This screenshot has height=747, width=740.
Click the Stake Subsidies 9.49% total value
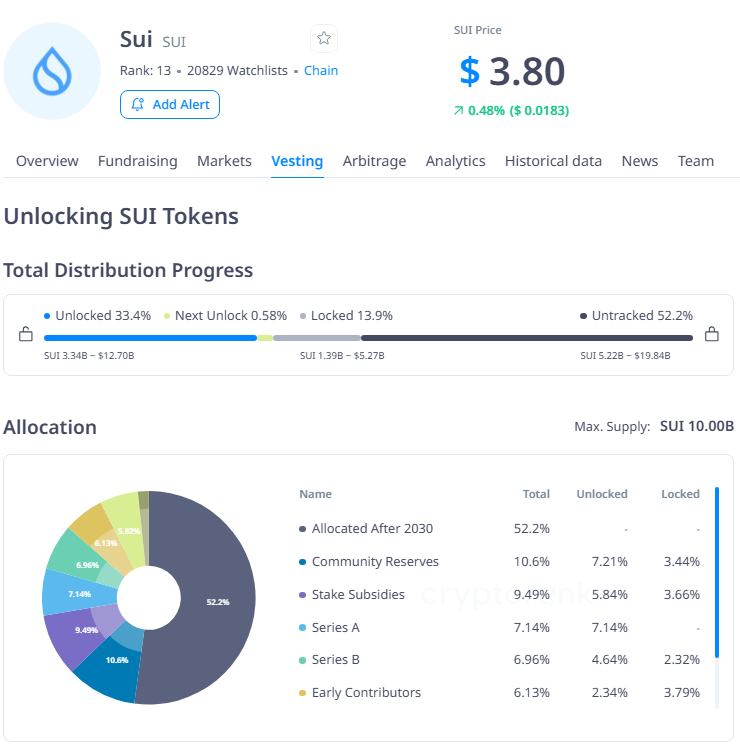pos(531,595)
